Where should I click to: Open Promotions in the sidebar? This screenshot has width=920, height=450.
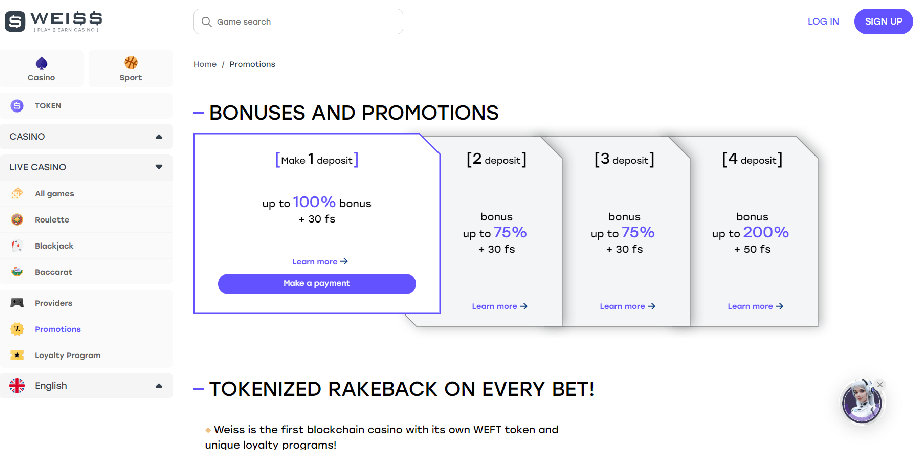coord(57,329)
